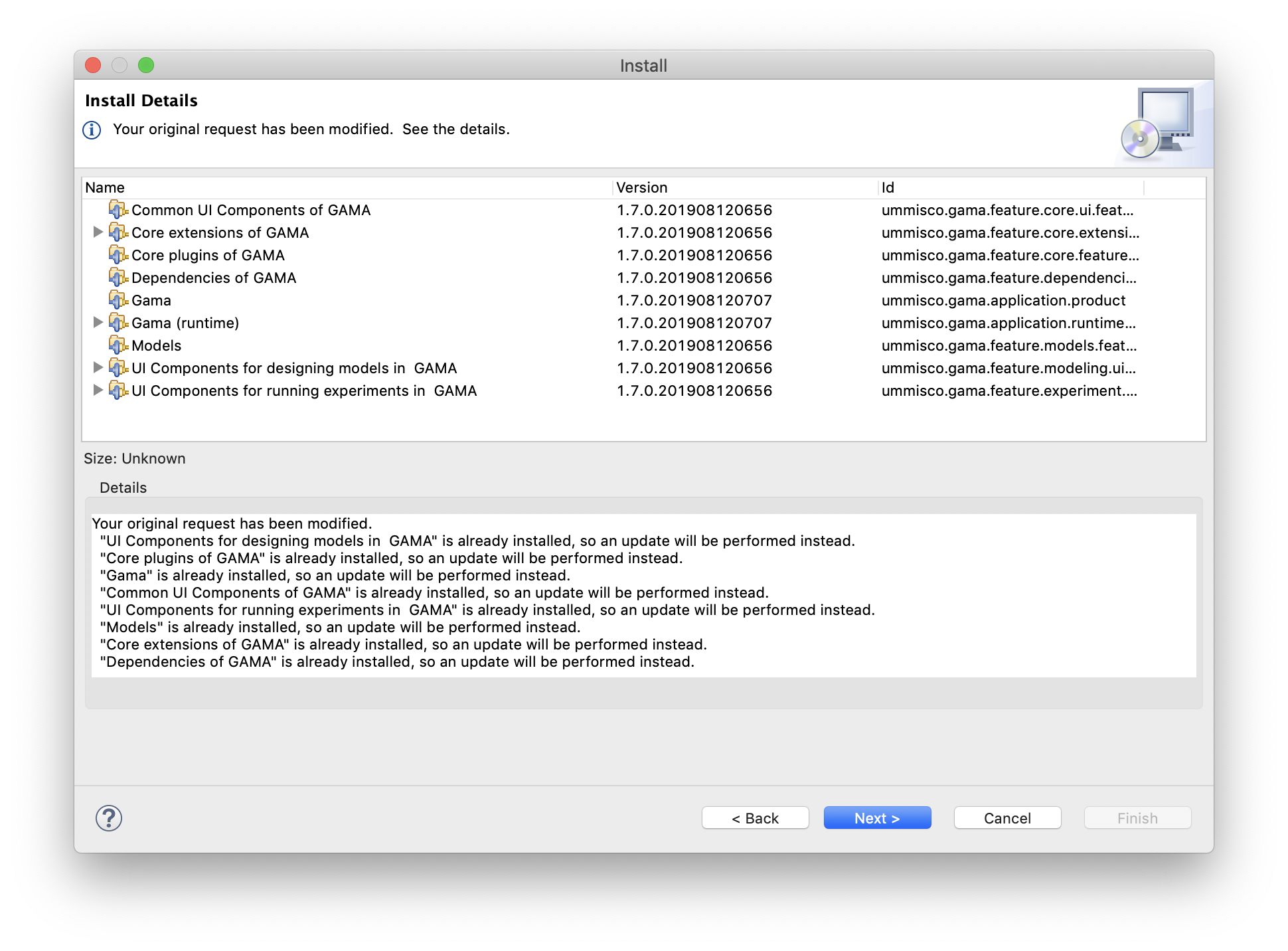The width and height of the screenshot is (1288, 951).
Task: Expand the Core extensions of GAMA row
Action: pos(98,232)
